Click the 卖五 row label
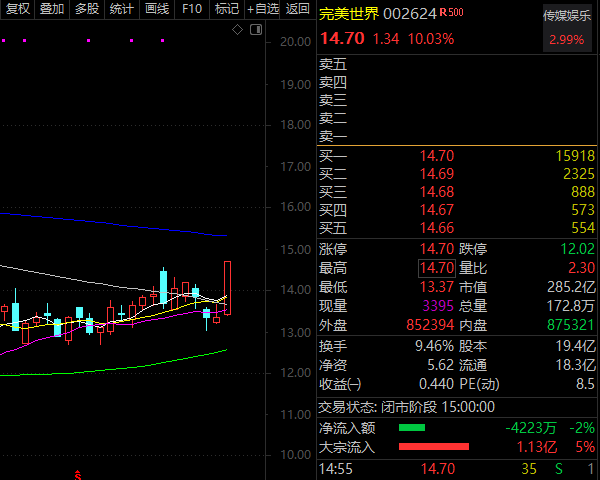 (x=333, y=64)
